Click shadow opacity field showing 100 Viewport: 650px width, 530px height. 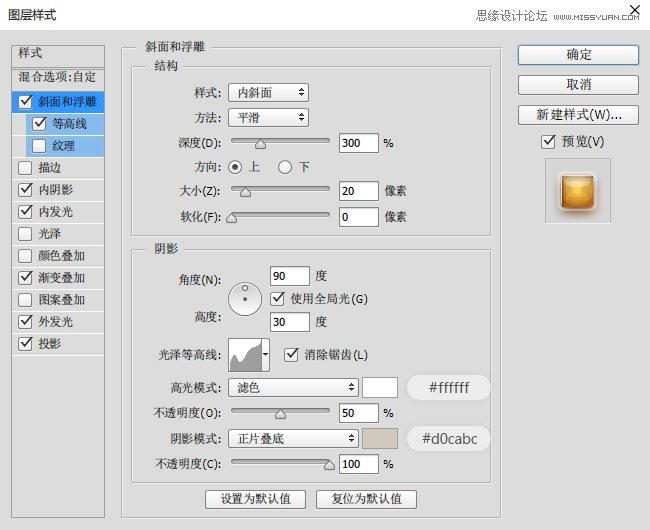359,464
